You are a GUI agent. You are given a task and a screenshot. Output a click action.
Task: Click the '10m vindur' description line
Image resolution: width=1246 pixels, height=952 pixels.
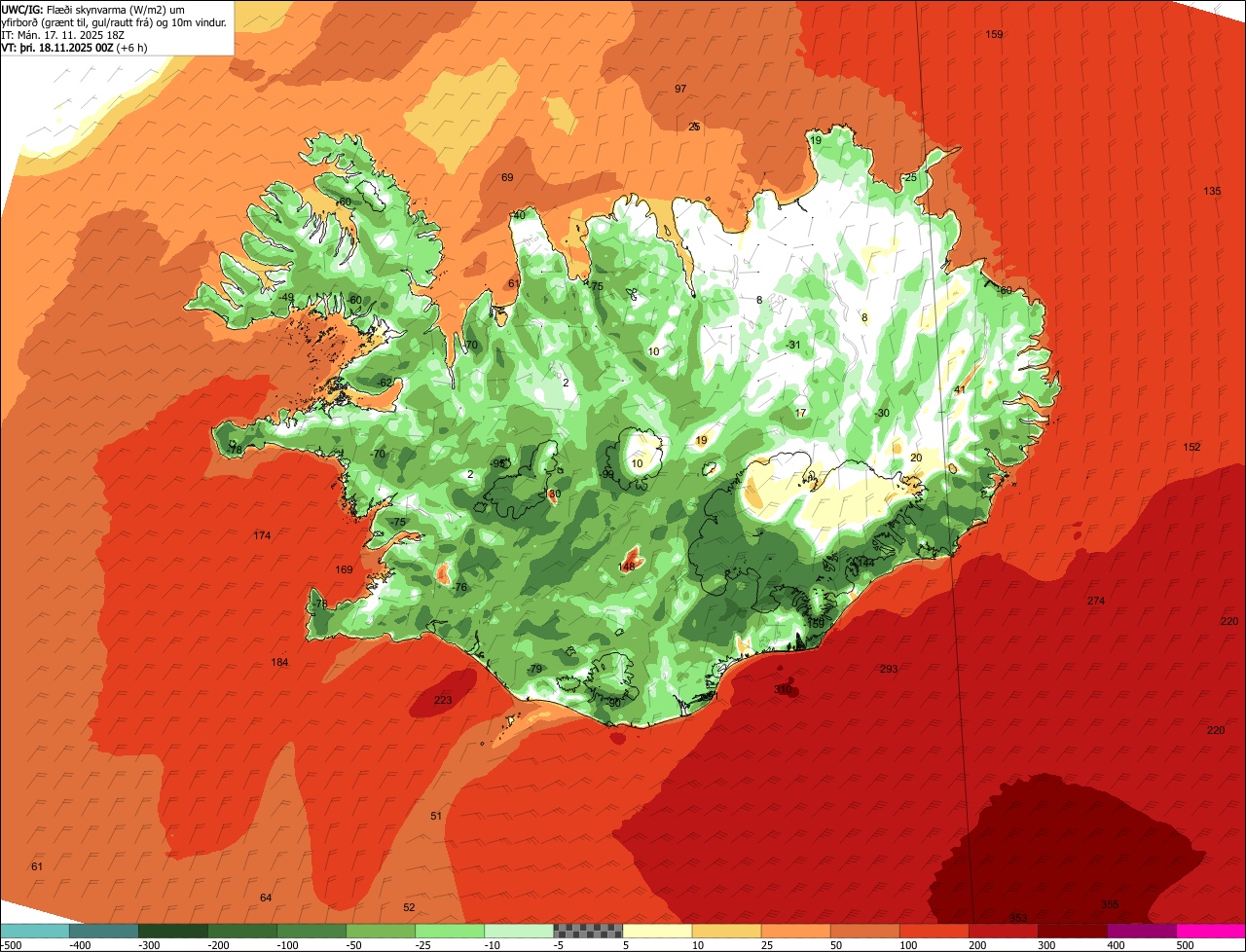115,21
